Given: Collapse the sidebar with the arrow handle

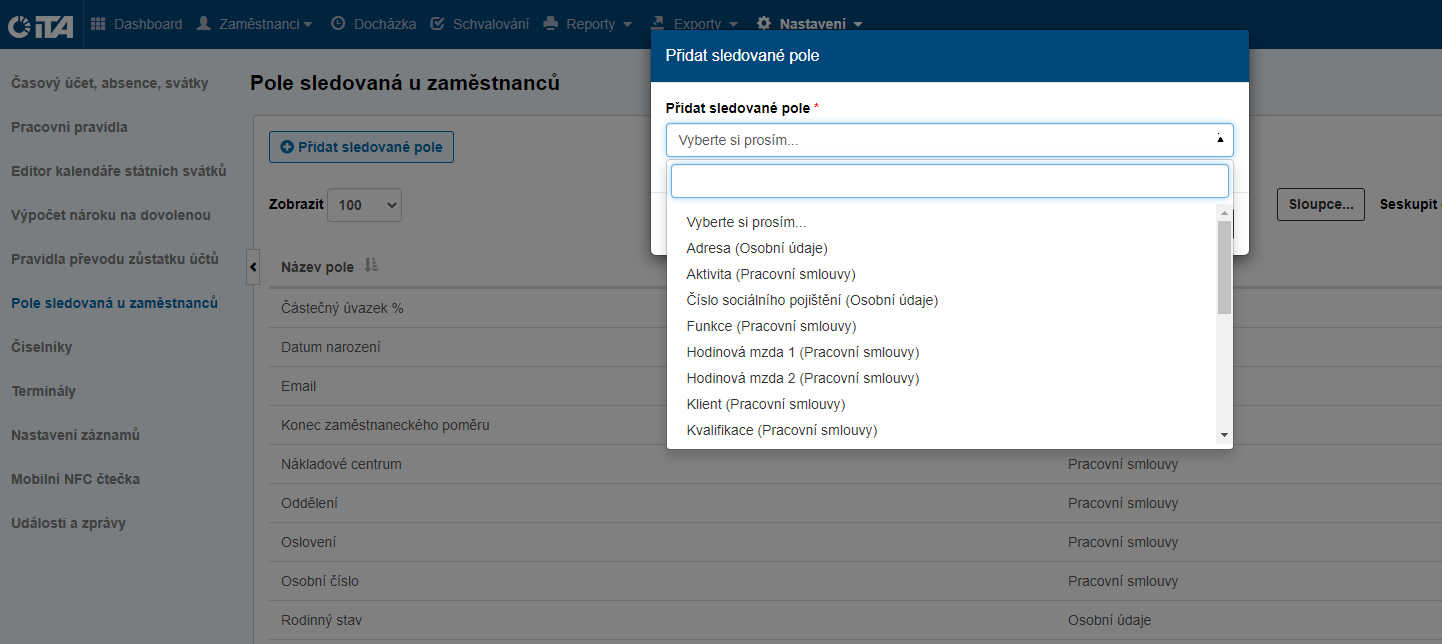Looking at the screenshot, I should 252,267.
